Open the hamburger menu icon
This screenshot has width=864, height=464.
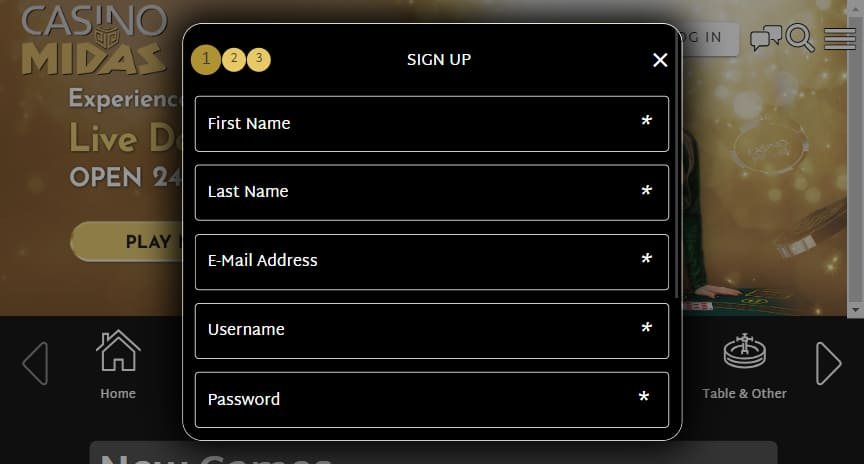(x=839, y=38)
